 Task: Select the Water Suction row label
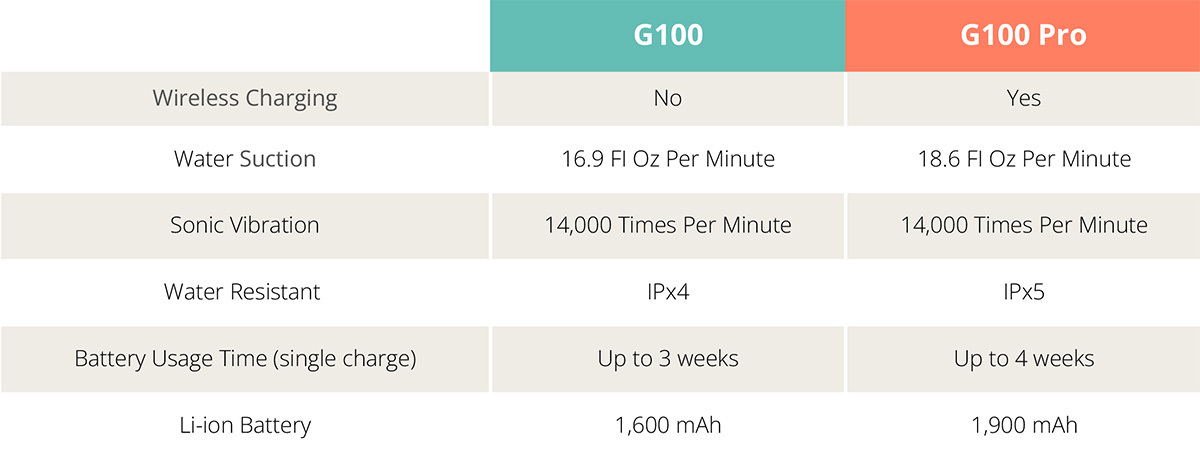(x=245, y=159)
